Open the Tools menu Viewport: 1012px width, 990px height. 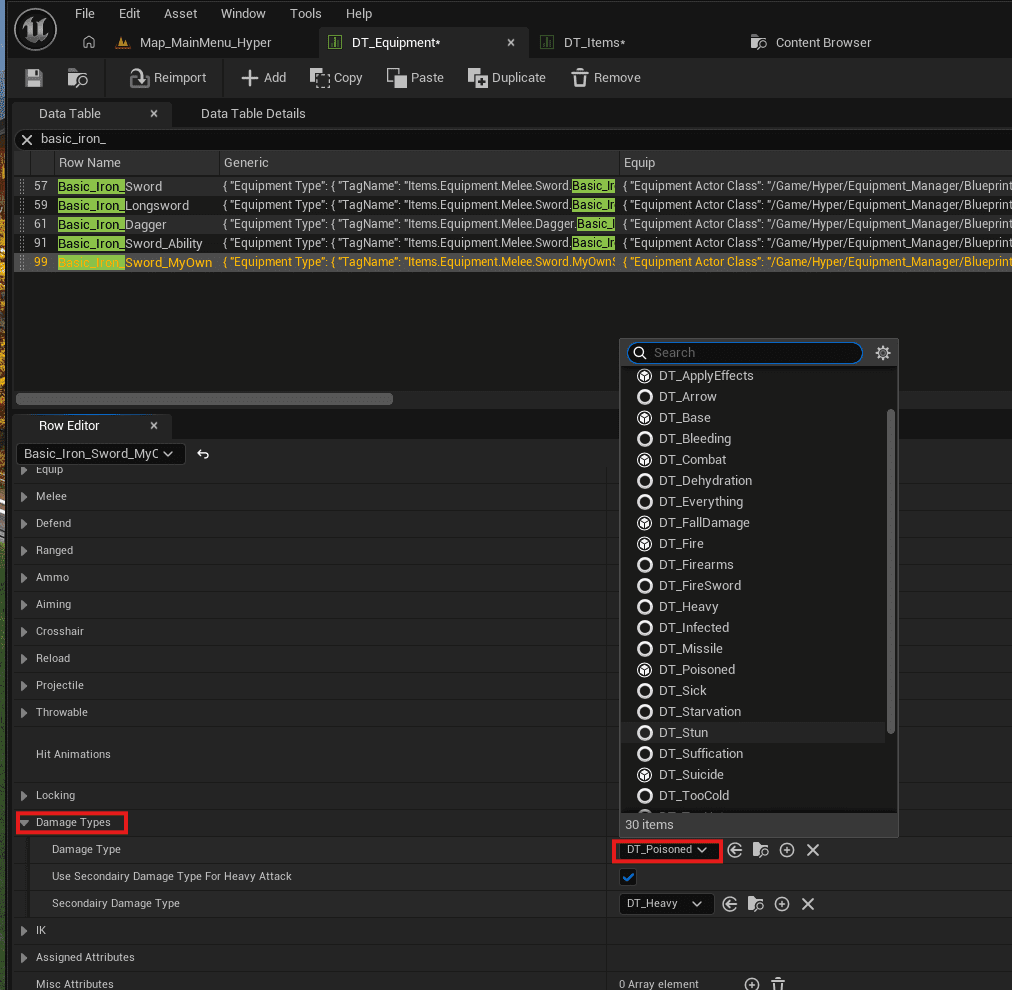tap(305, 14)
